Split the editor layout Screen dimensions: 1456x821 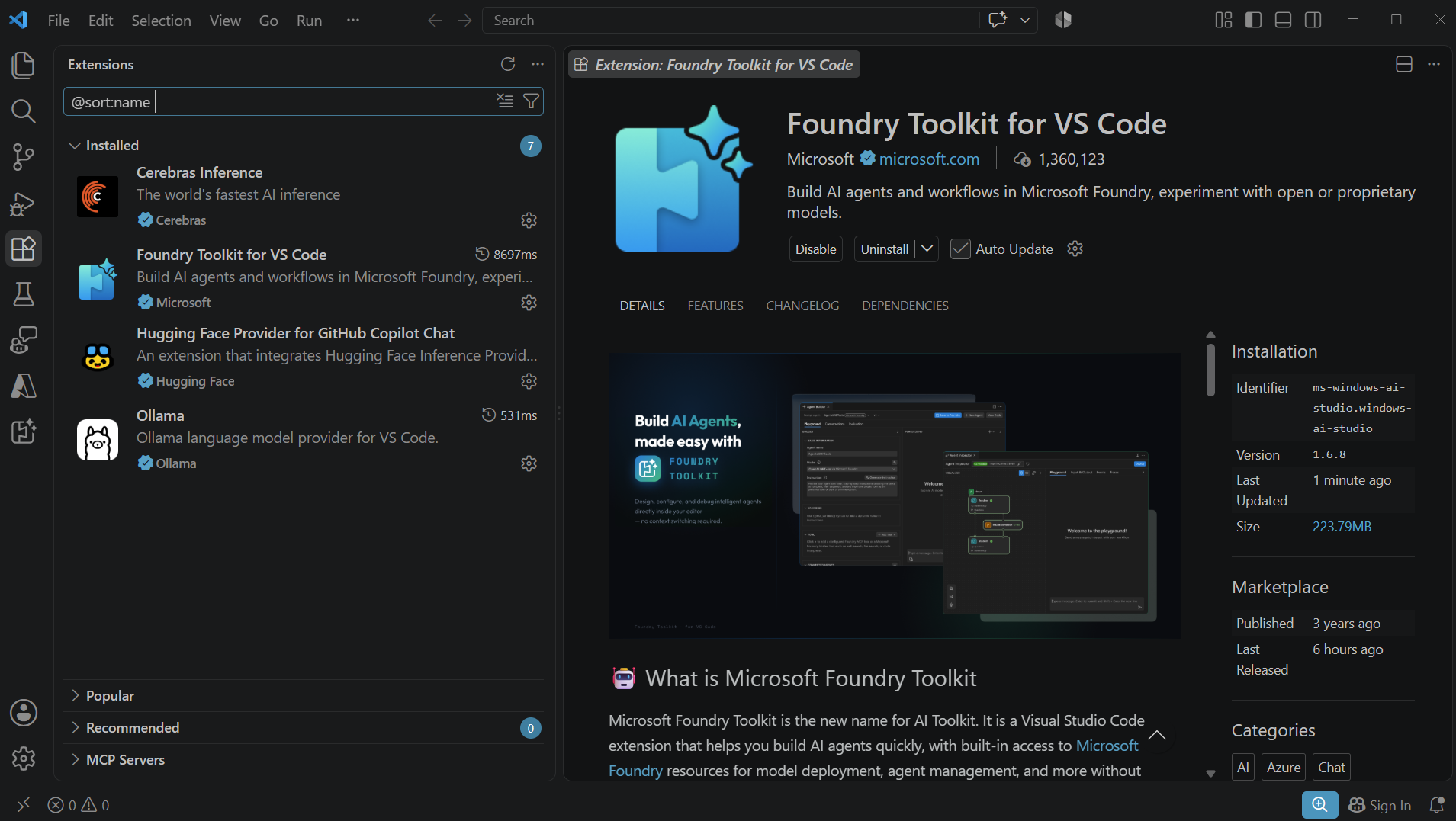[x=1404, y=64]
